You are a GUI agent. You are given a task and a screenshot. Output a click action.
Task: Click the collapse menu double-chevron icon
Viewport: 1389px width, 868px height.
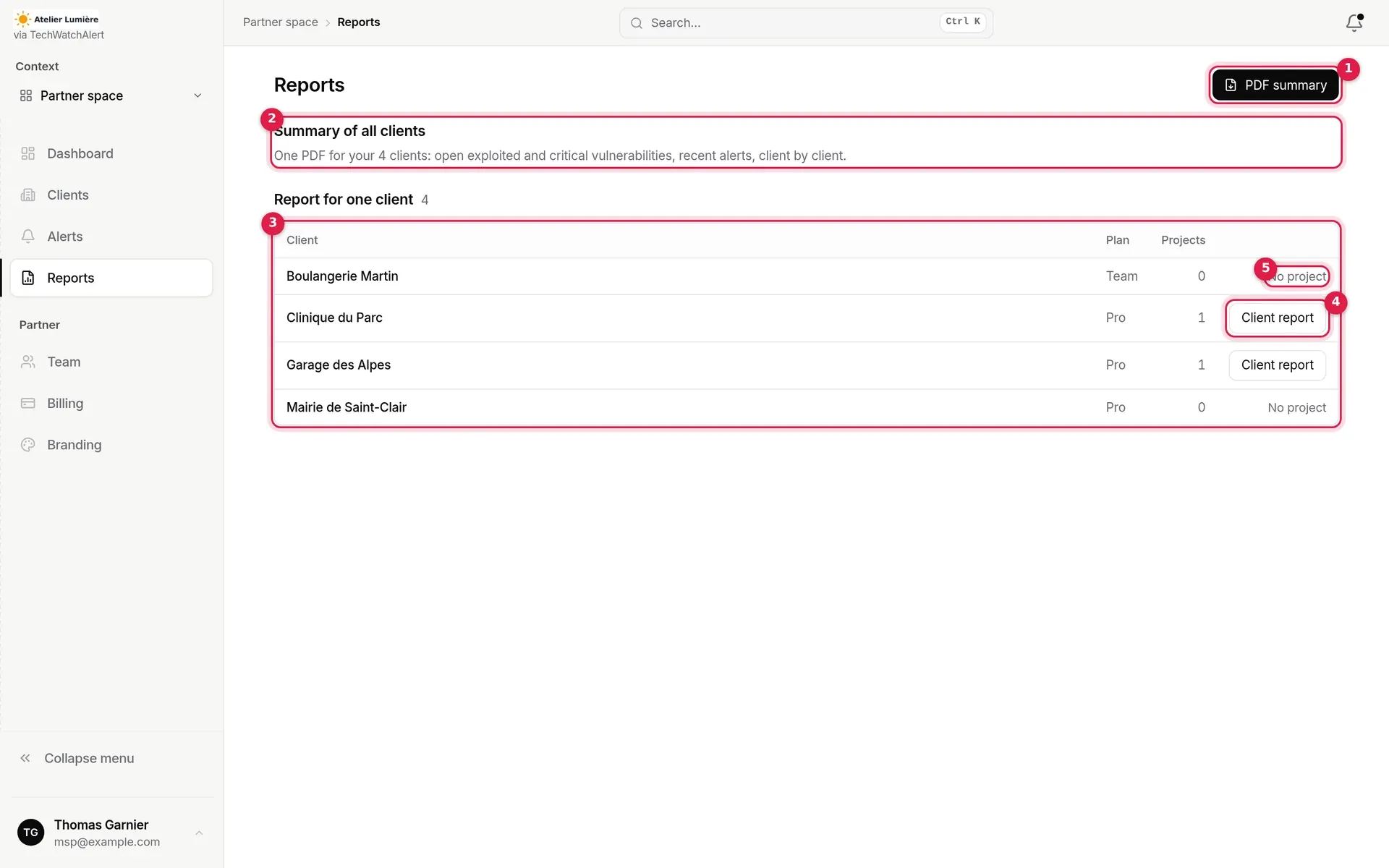(x=25, y=758)
